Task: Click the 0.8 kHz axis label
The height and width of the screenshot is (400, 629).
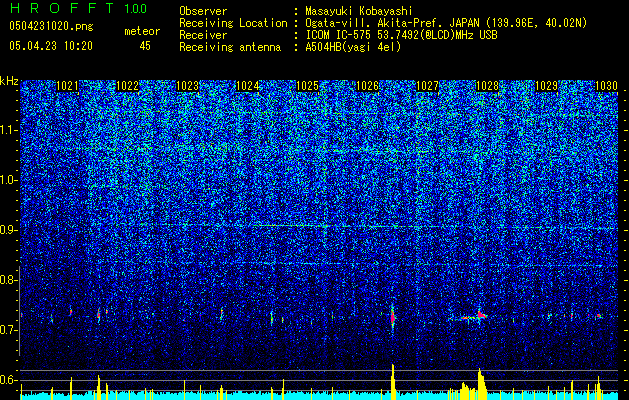Action: [8, 280]
